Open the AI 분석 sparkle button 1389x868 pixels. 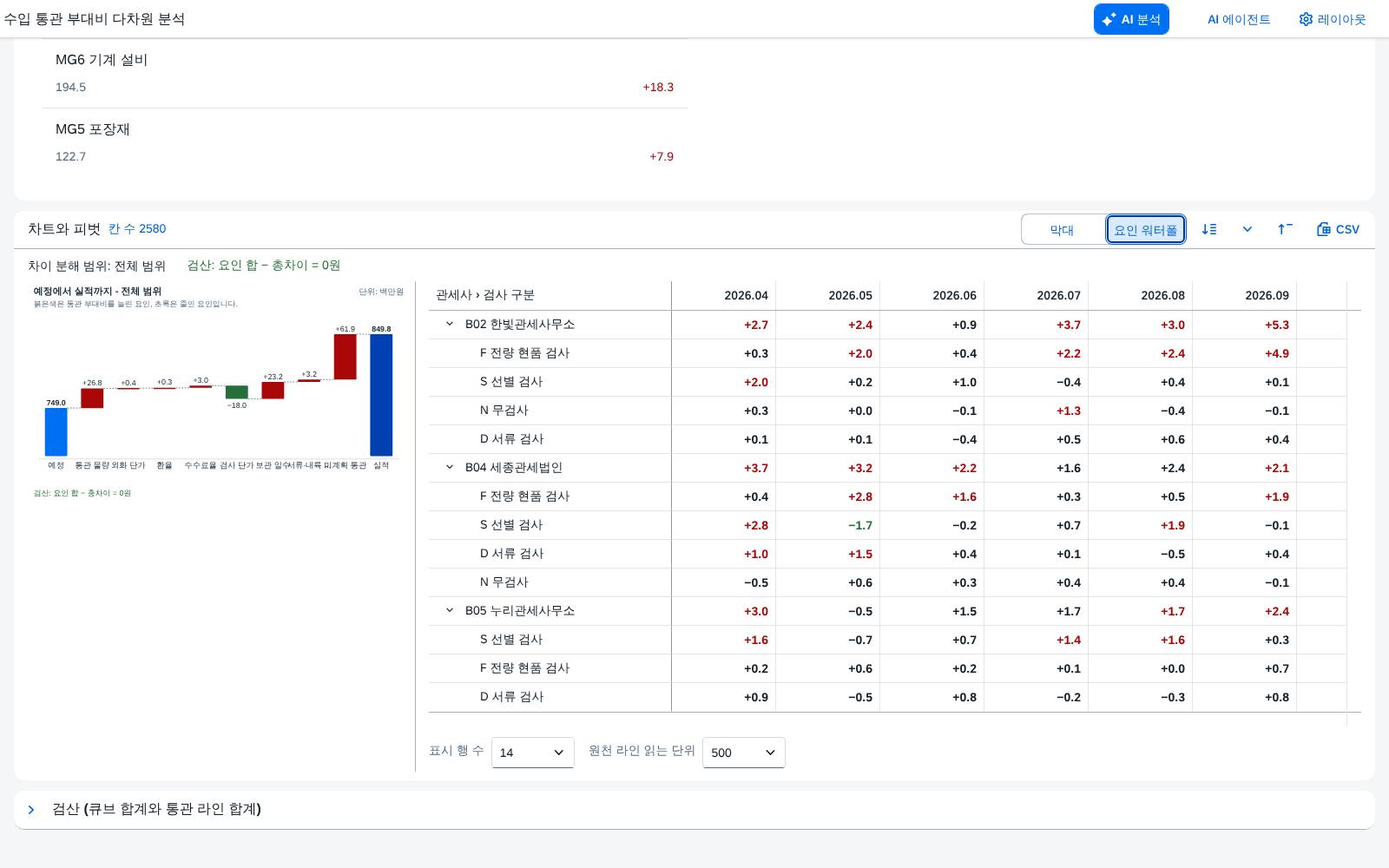[x=1131, y=19]
